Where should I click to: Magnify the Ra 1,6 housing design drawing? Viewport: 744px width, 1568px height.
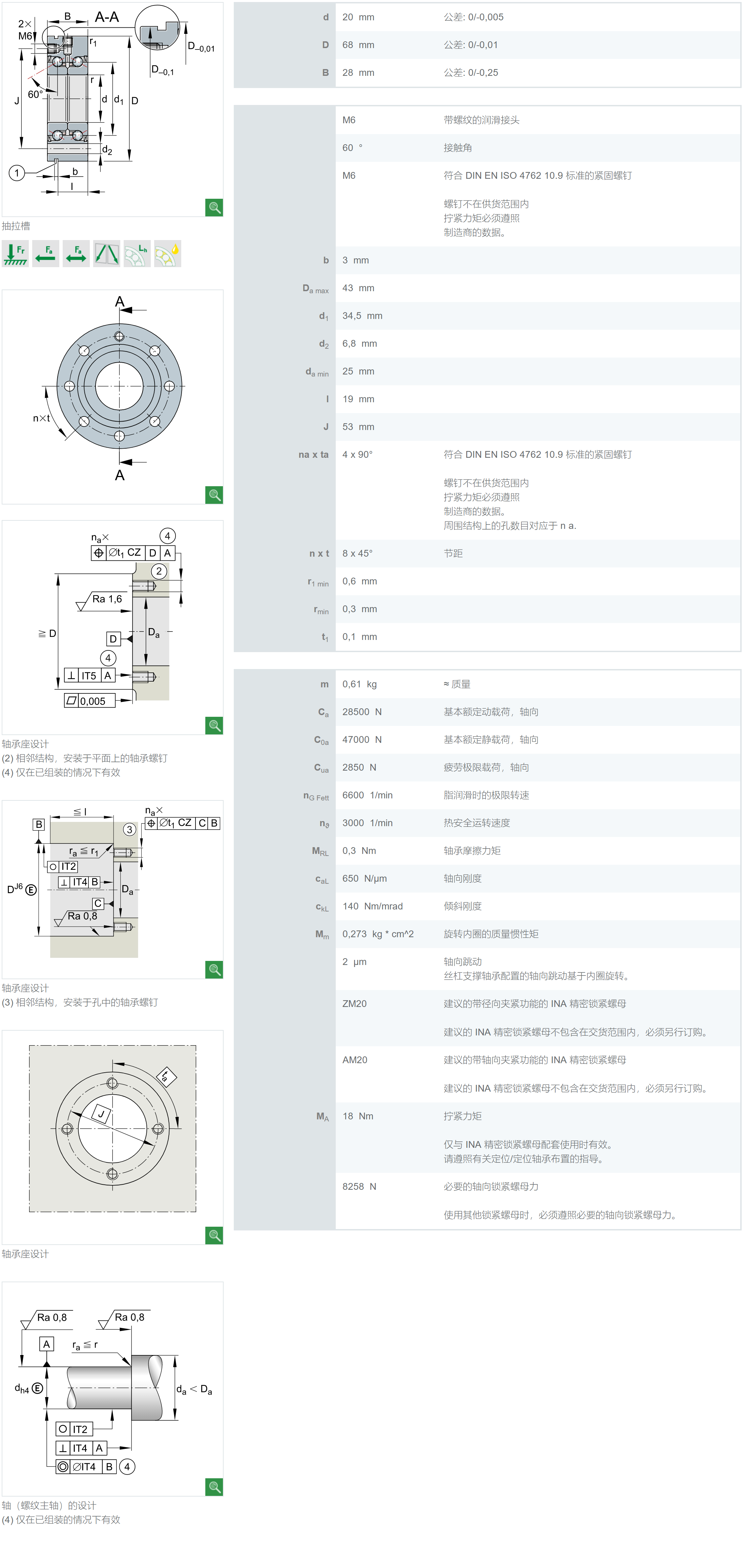214,726
